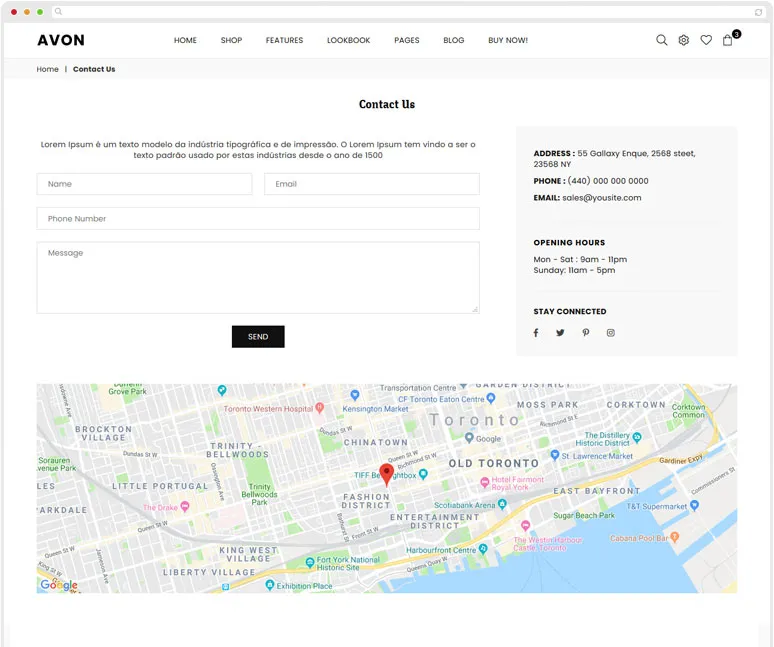This screenshot has height=647, width=774.
Task: Open the settings gear icon
Action: 684,40
